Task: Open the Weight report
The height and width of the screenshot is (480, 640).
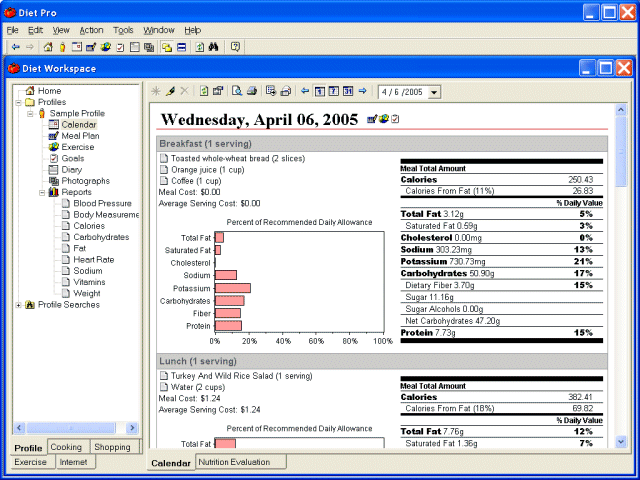Action: [x=87, y=293]
